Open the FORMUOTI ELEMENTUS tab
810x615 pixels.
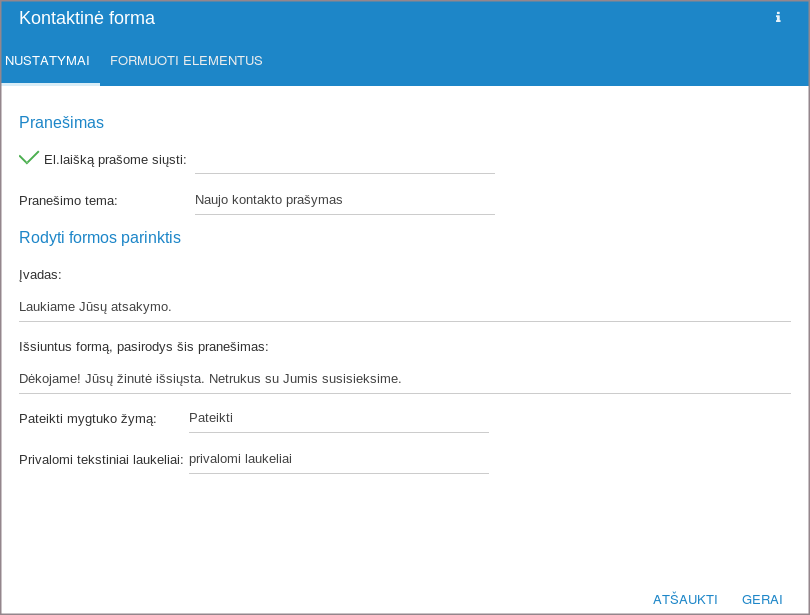click(186, 61)
